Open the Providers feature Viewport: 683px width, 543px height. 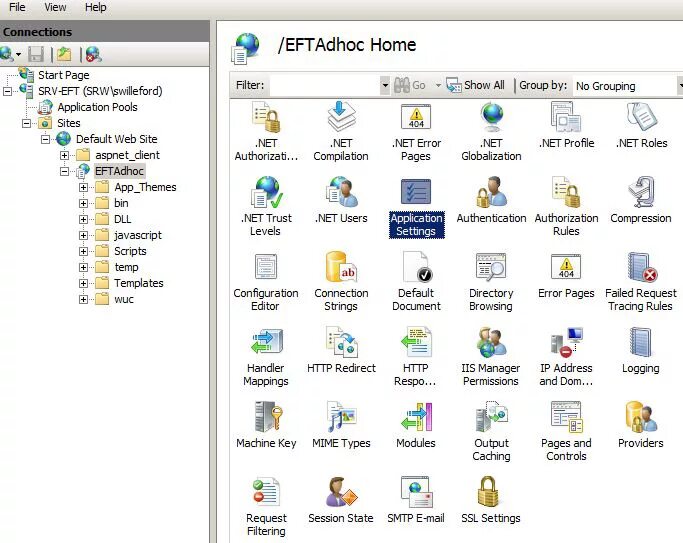pos(641,425)
